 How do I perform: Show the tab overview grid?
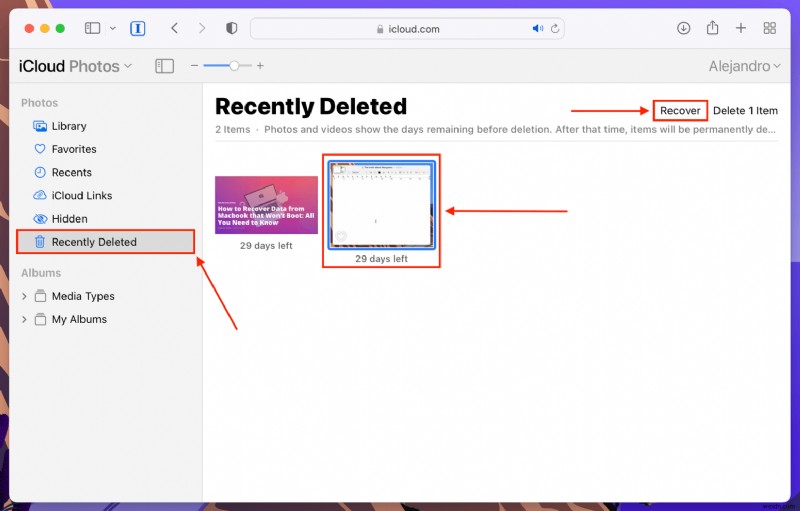[x=769, y=28]
